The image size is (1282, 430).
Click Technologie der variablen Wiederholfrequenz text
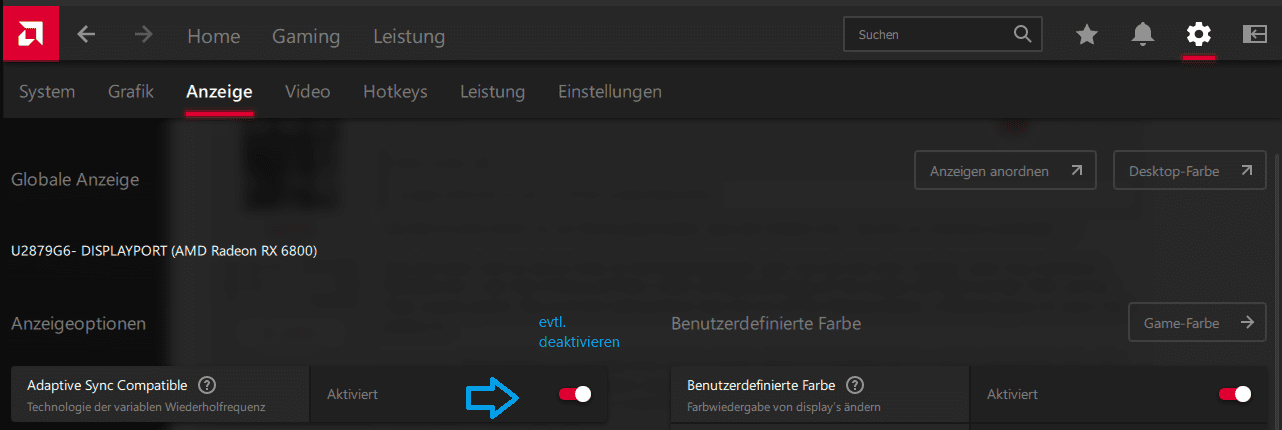click(146, 407)
